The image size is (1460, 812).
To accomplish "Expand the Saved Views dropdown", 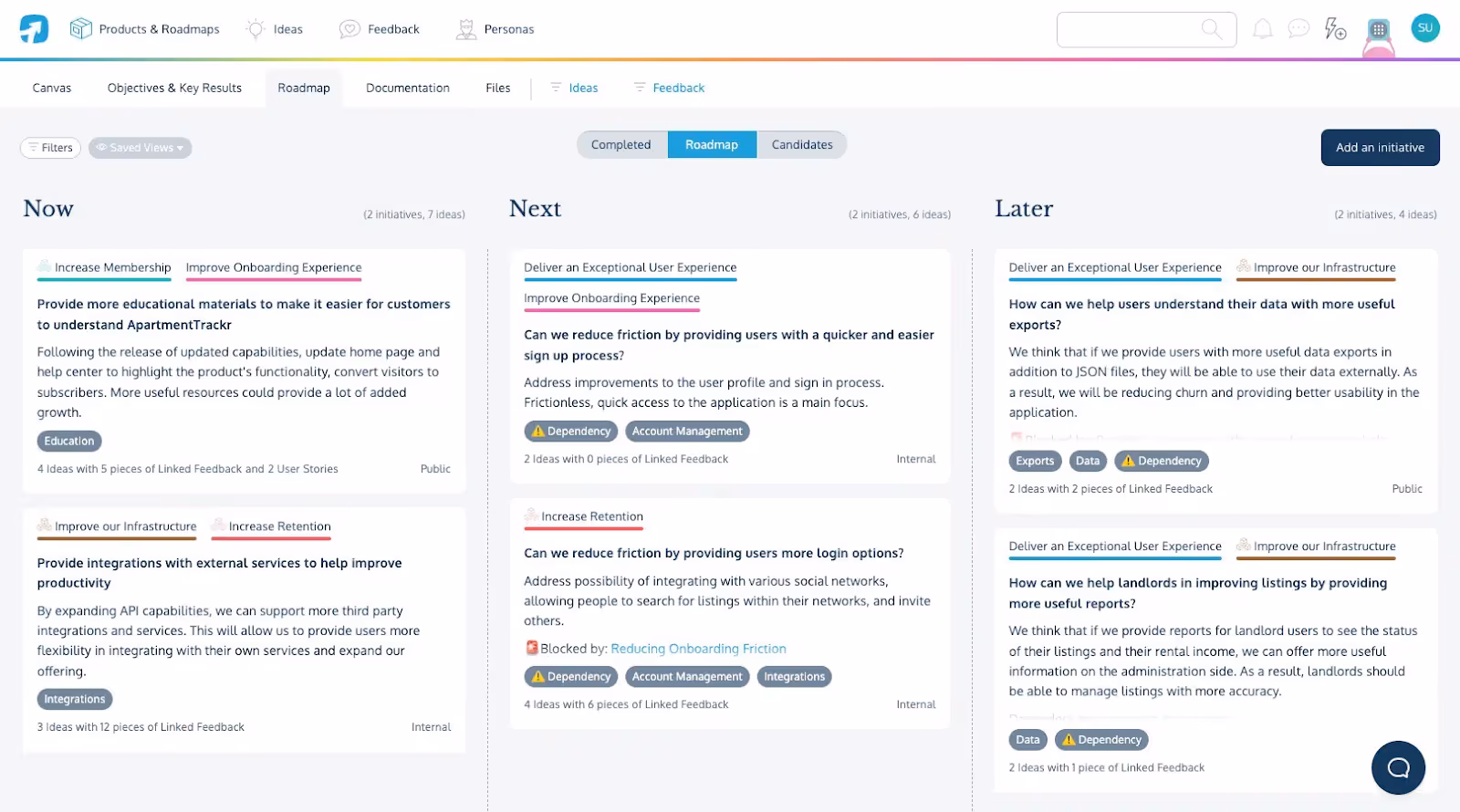I will pyautogui.click(x=140, y=148).
